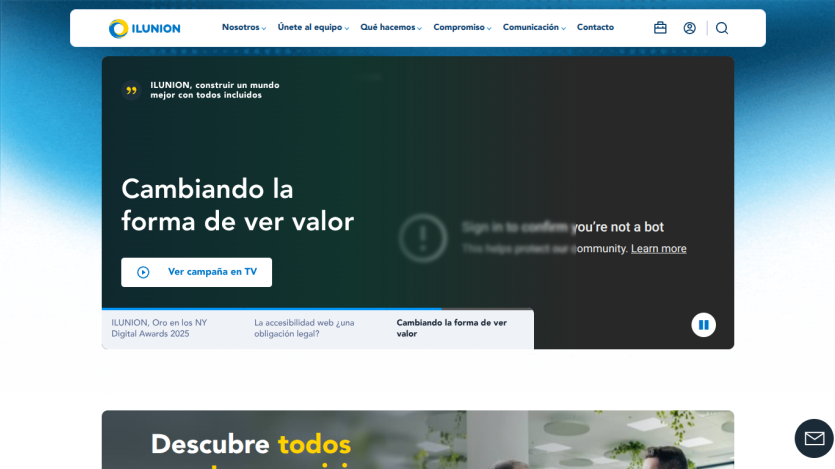
Task: Open the search magnifier icon
Action: click(x=722, y=28)
